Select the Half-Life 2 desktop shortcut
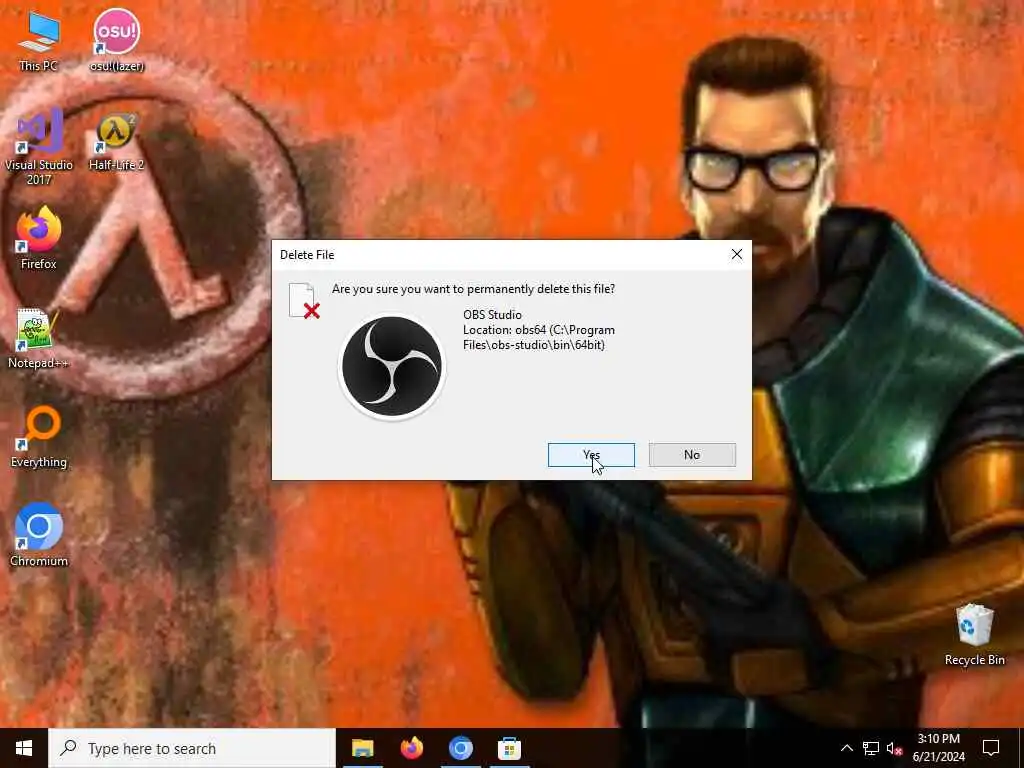1024x768 pixels. (116, 141)
